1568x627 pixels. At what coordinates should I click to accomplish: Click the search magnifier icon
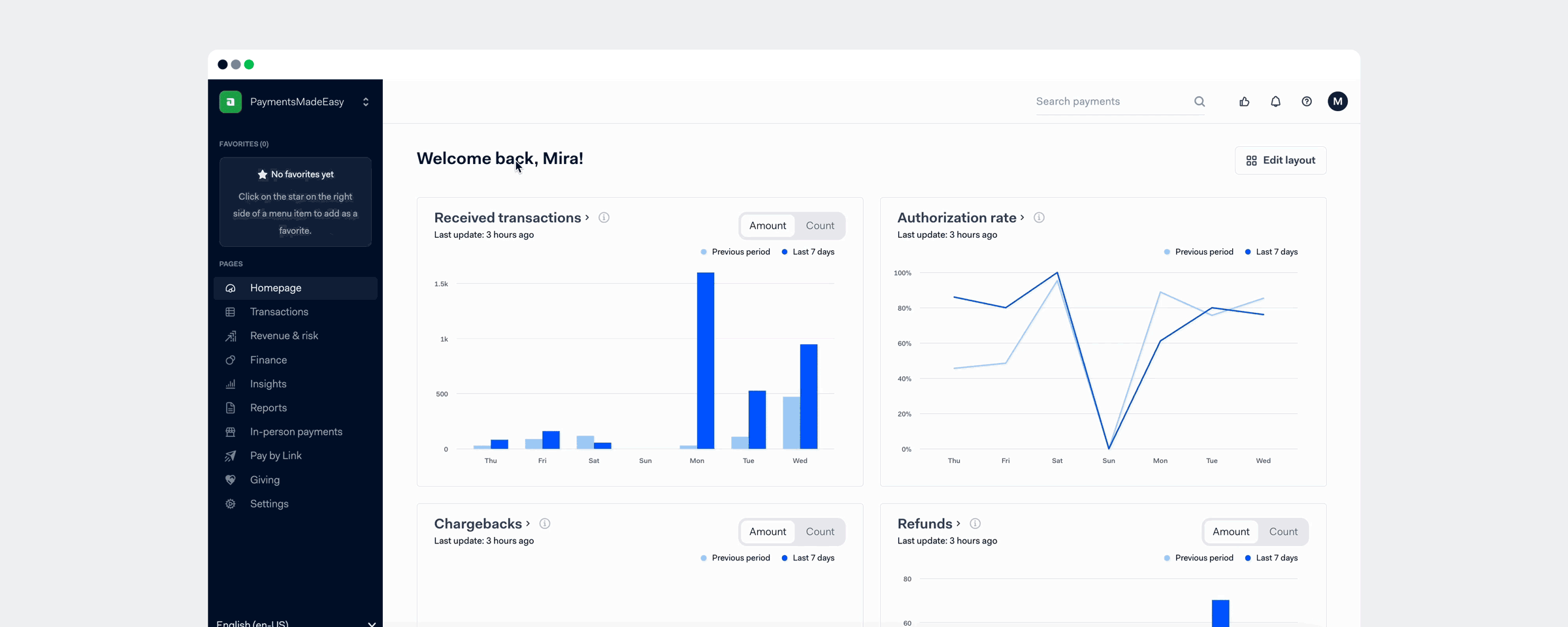pyautogui.click(x=1200, y=101)
